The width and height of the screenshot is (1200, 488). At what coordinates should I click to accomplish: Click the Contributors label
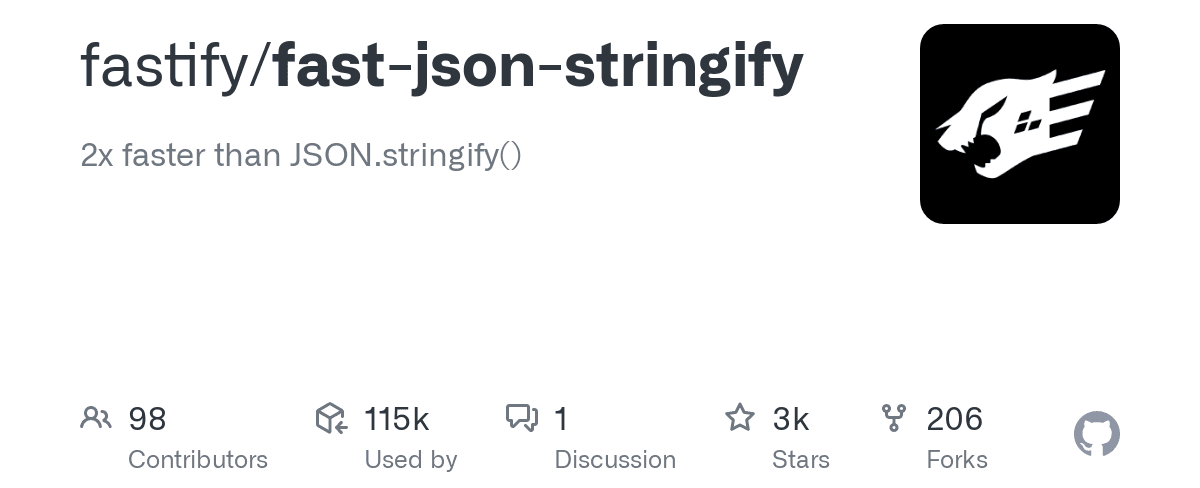coord(198,460)
